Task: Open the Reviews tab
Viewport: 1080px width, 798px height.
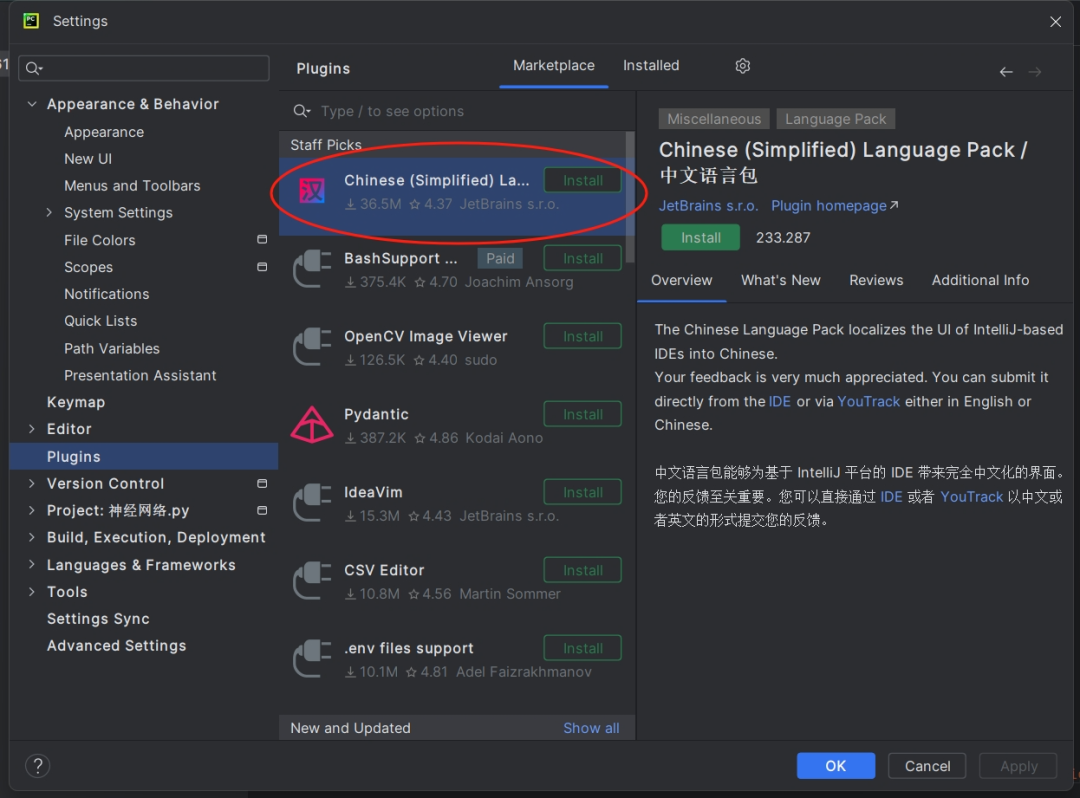Action: (875, 280)
